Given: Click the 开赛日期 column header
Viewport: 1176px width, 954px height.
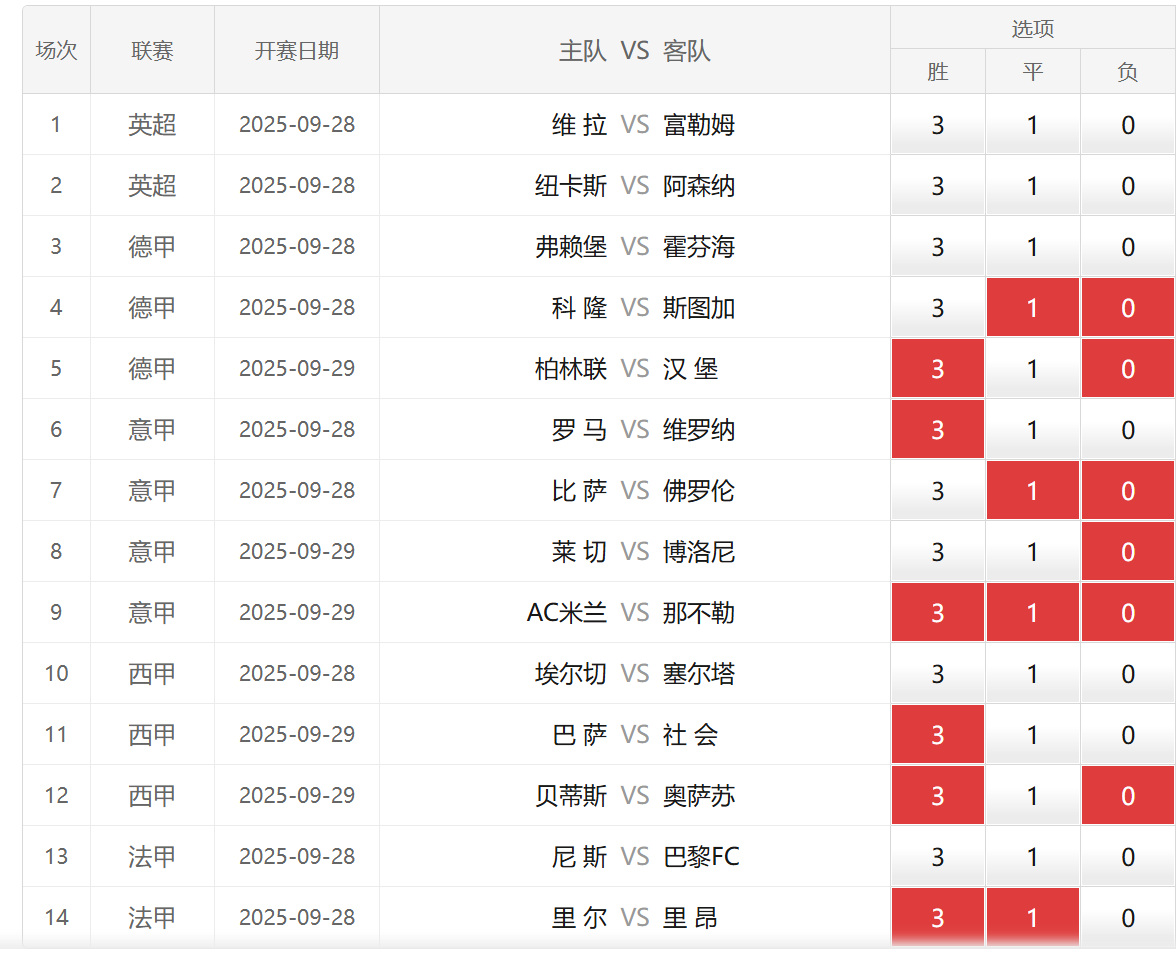Looking at the screenshot, I should click(x=296, y=51).
